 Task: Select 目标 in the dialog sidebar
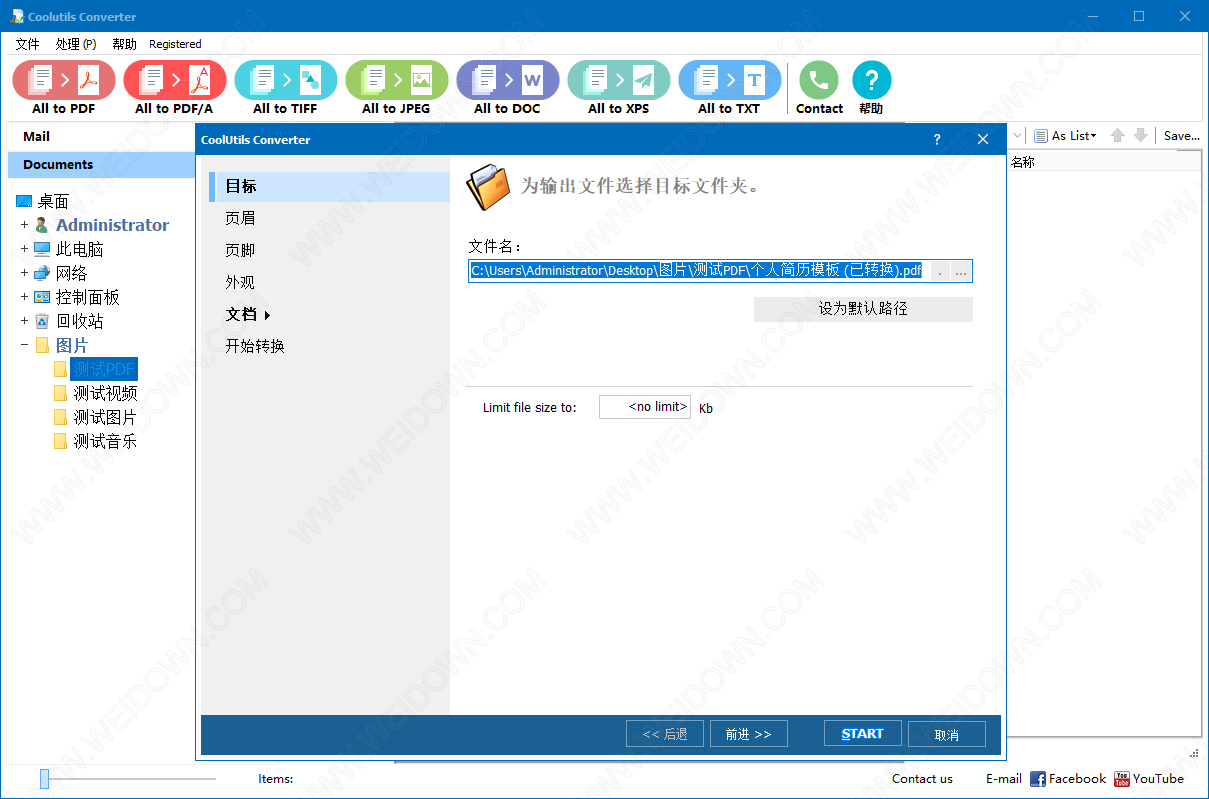(329, 187)
